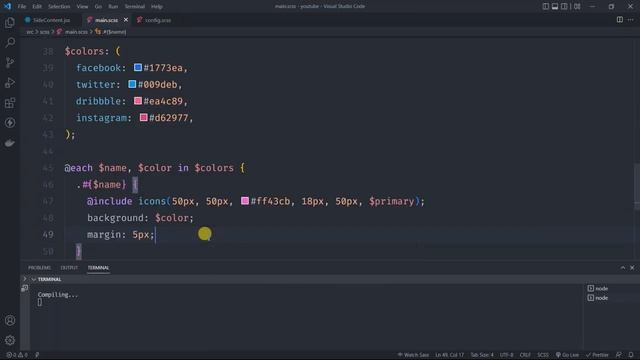Open the Terminal menu
This screenshot has width=640, height=360.
135,7
